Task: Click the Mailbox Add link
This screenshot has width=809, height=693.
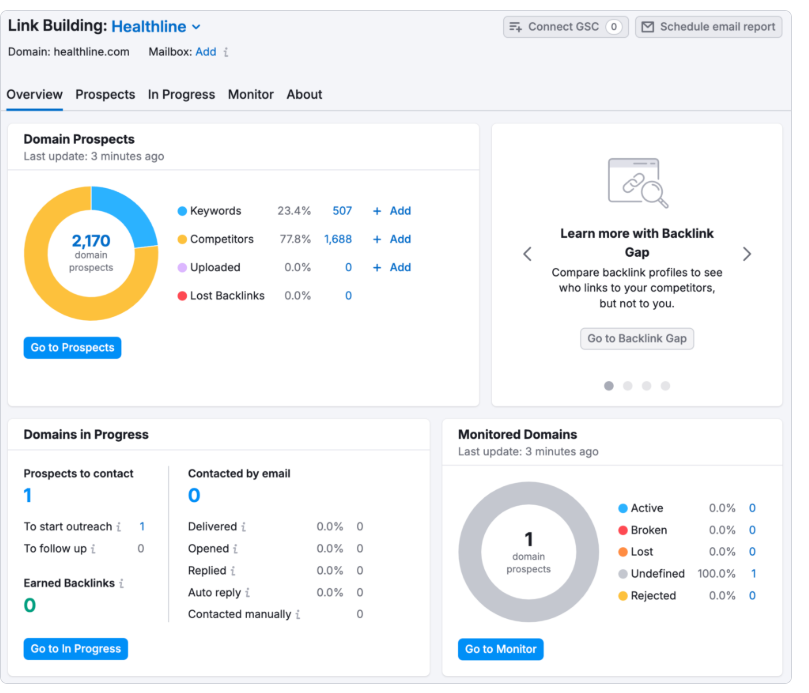Action: coord(206,52)
